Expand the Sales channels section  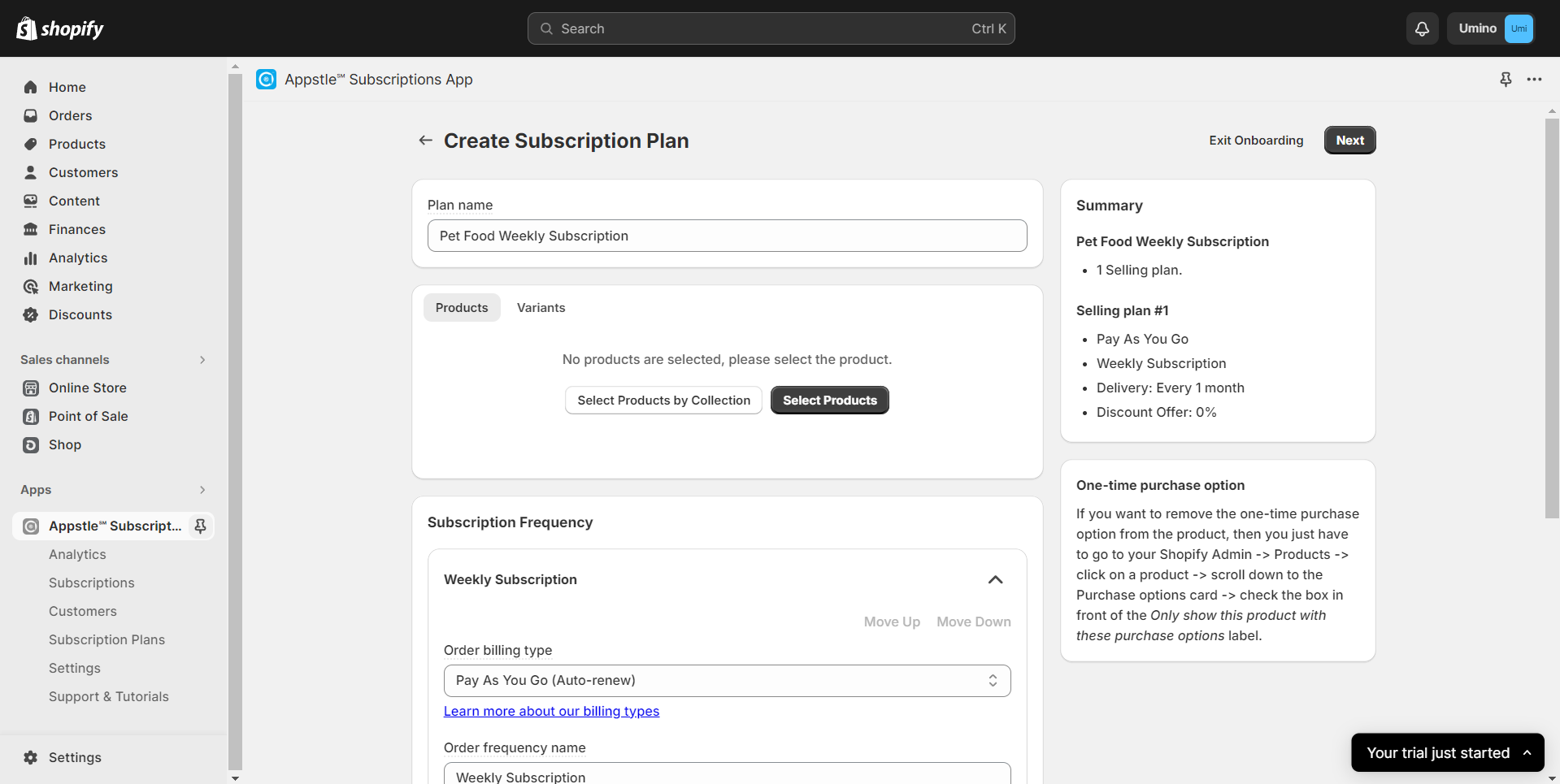202,360
